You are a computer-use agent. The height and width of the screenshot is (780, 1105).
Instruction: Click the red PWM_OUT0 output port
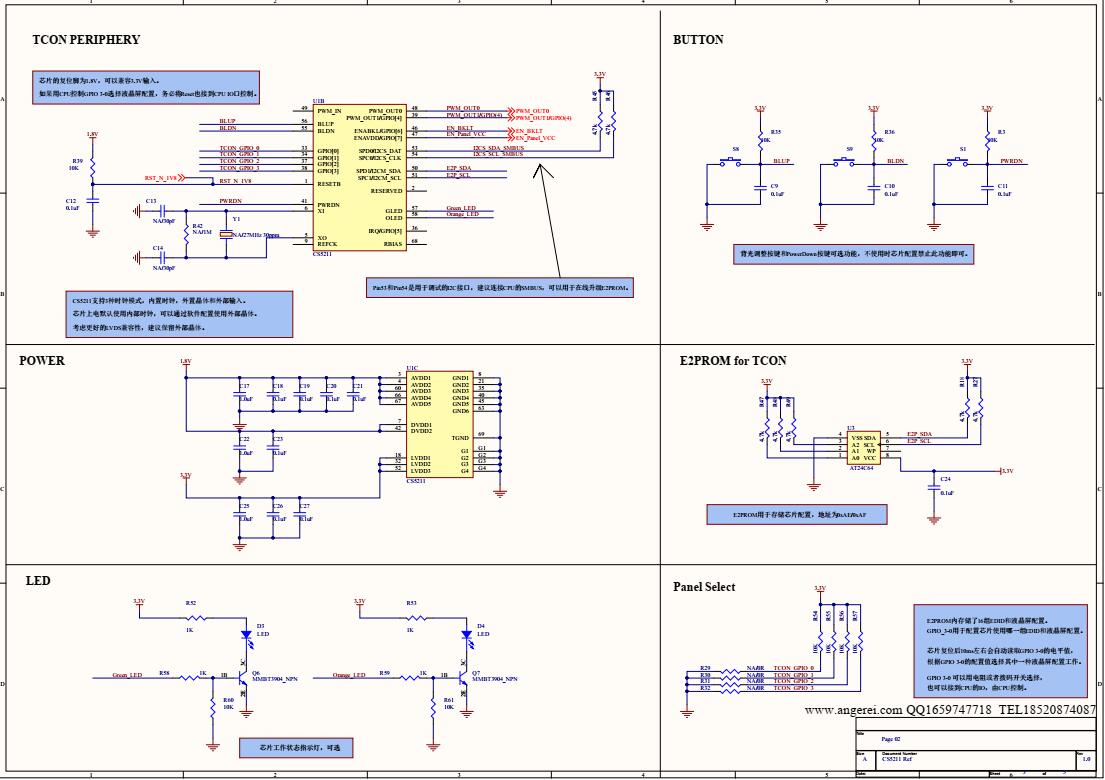(x=529, y=111)
